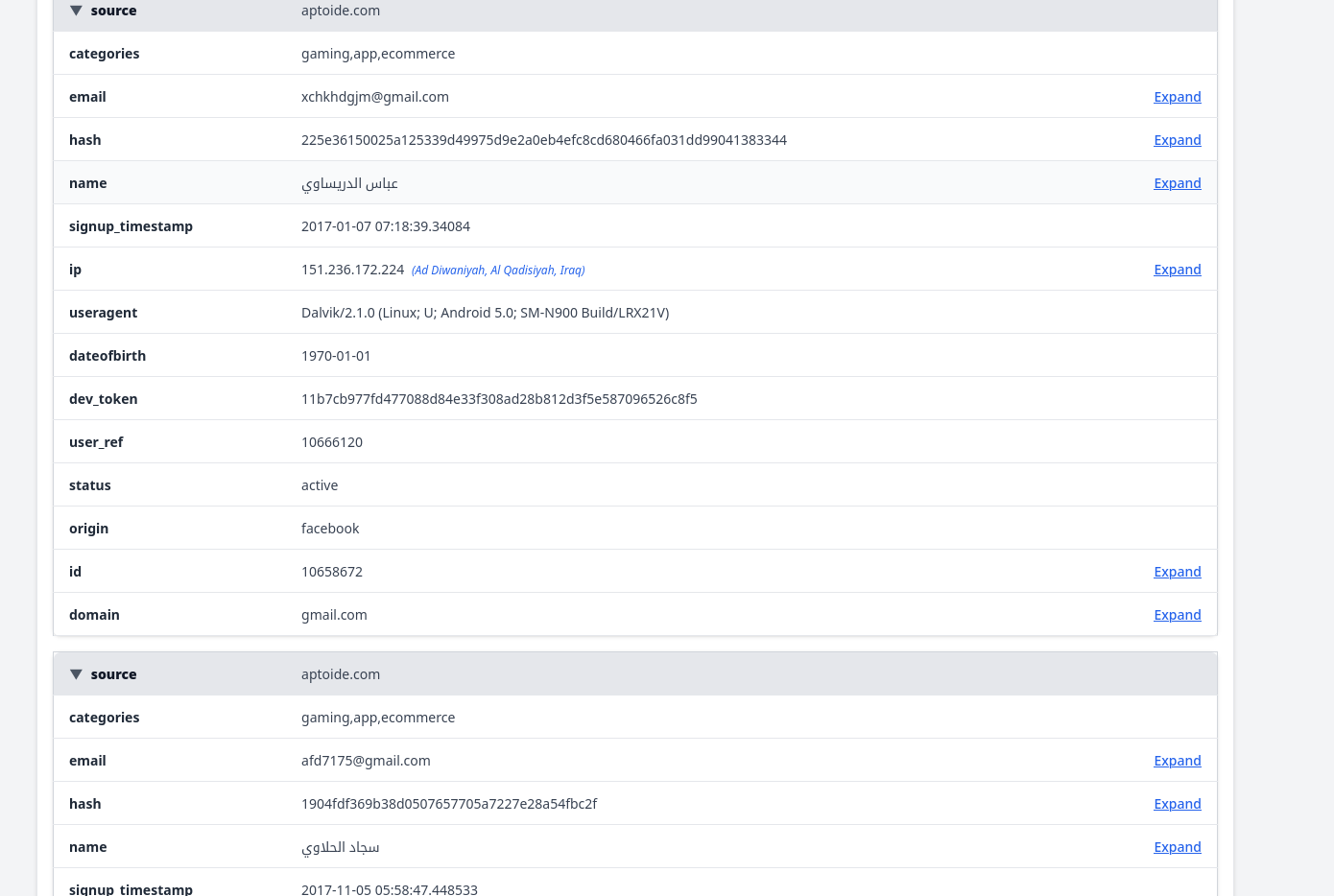Expand the hash row starting with 1904fdf3

point(1177,804)
